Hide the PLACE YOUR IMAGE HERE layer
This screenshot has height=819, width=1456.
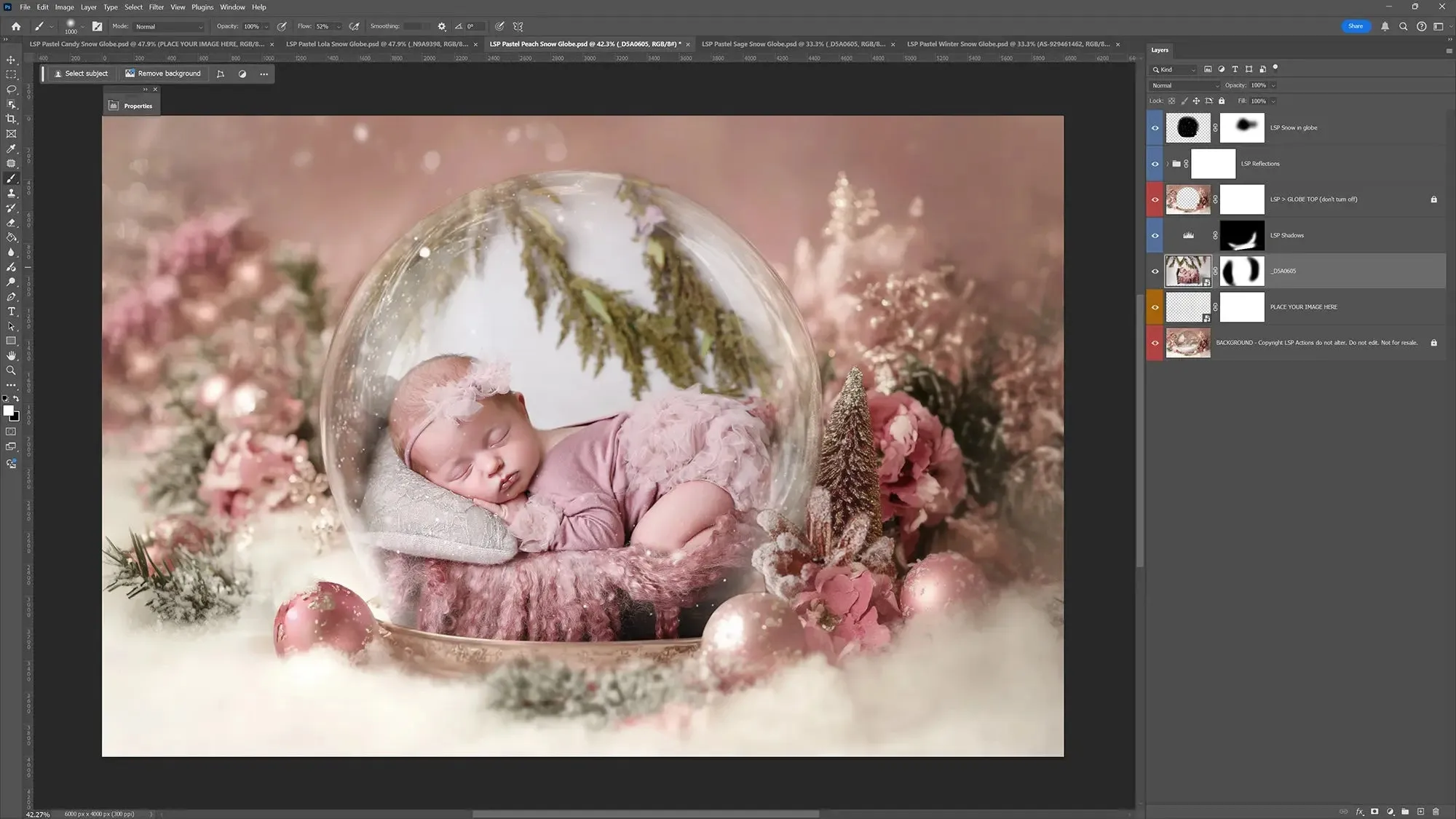(1155, 307)
